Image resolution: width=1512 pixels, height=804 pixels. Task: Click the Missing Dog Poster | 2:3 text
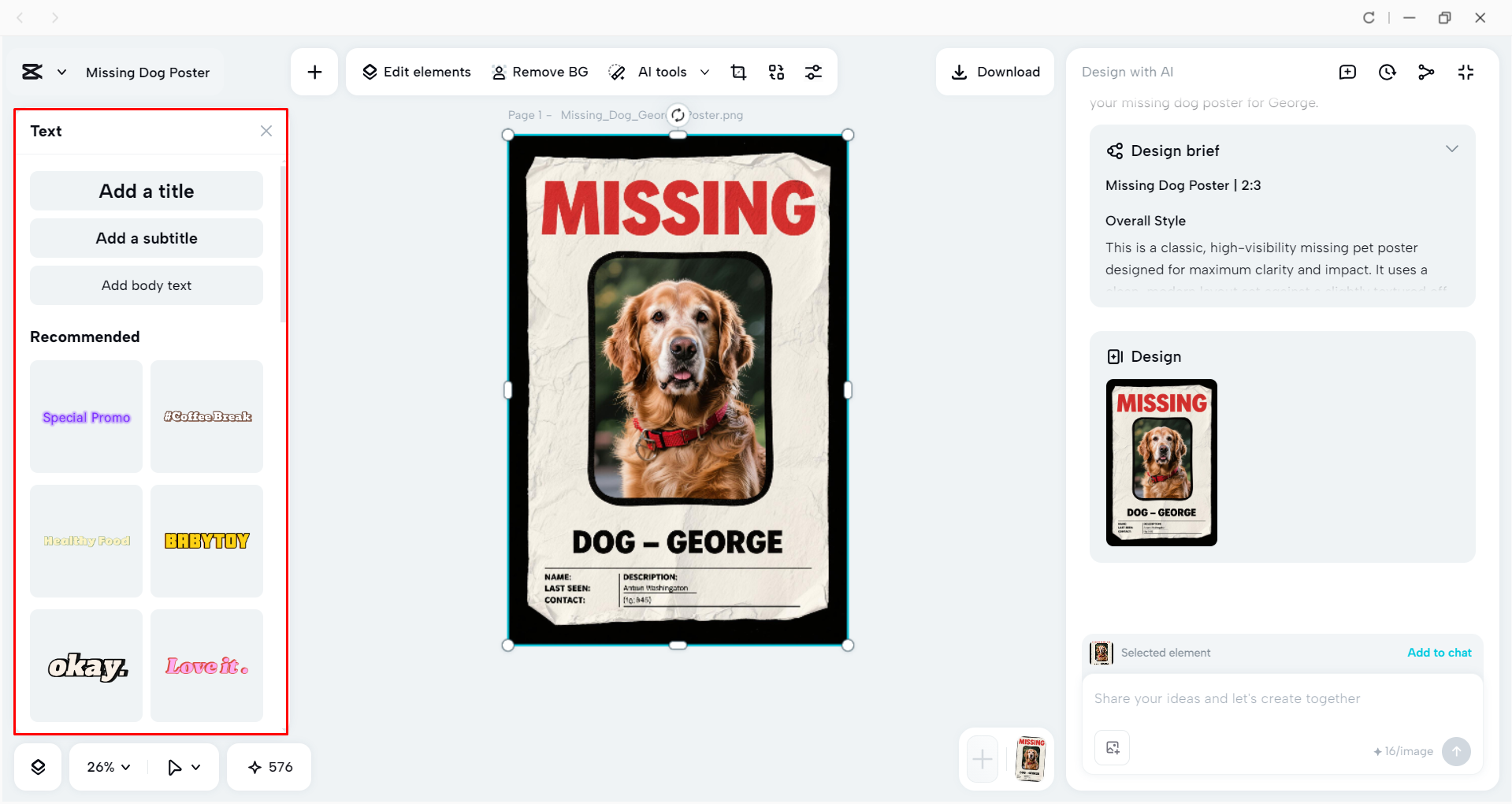(1183, 185)
